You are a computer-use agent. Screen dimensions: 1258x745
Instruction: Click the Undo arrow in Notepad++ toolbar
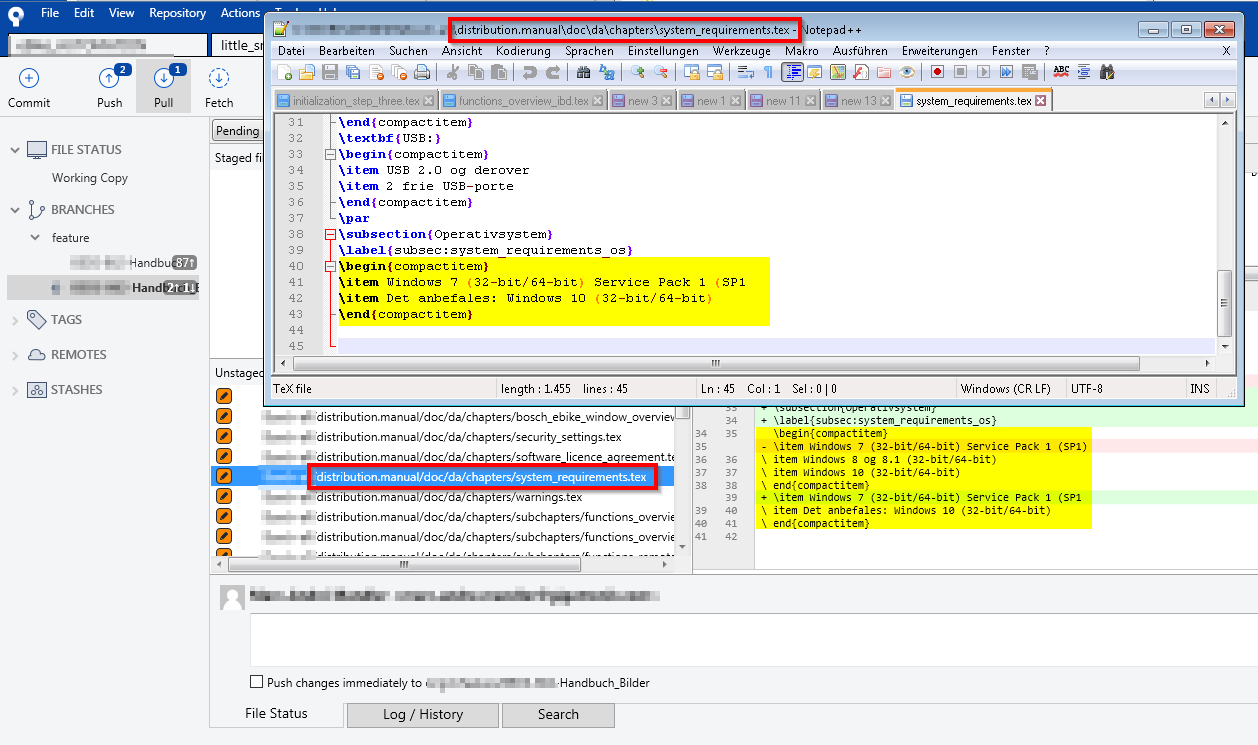coord(529,72)
